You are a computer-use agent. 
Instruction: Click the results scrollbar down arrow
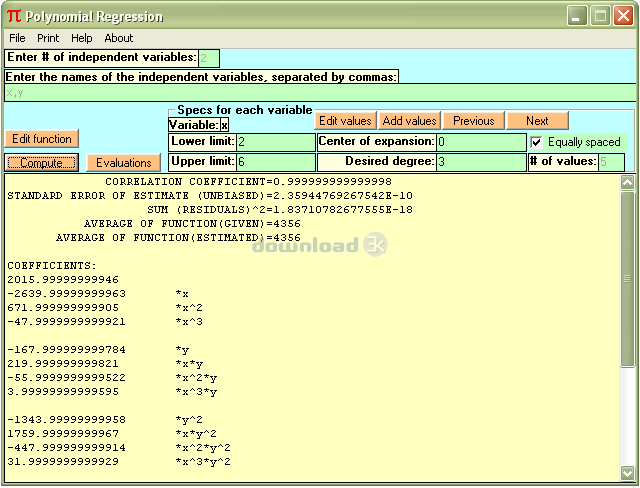627,473
